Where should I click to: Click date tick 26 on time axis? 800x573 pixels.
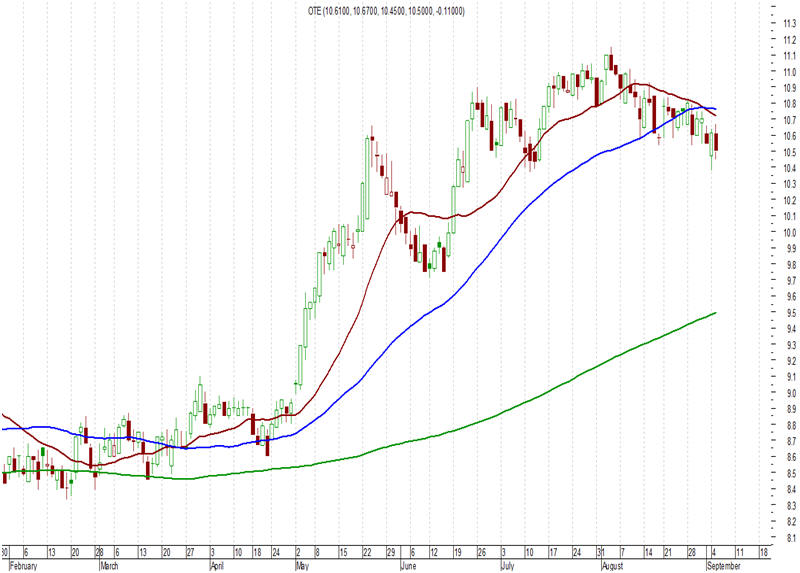pyautogui.click(x=481, y=553)
